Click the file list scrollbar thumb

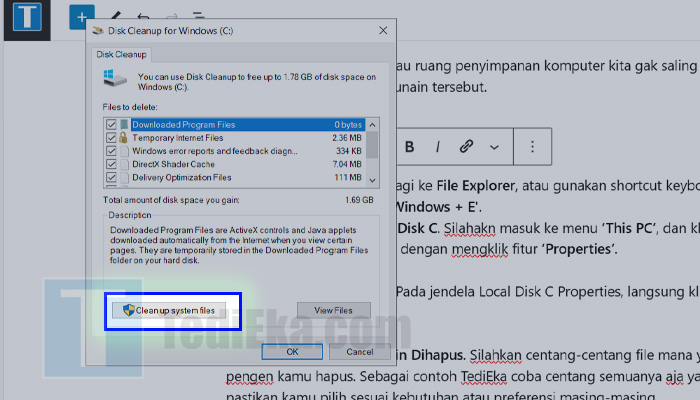pos(372,145)
